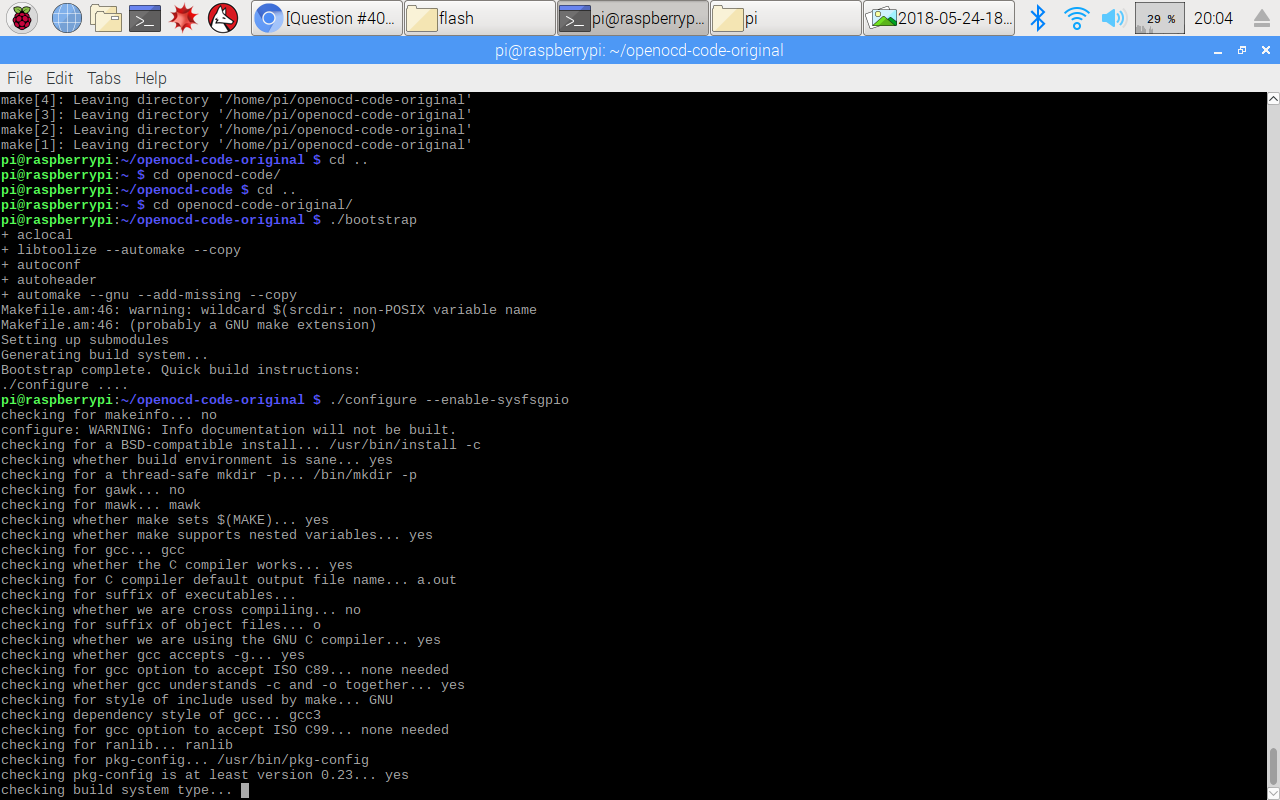Click the line 'Bootstrap complete. Quick build instructions:'
This screenshot has height=800, width=1280.
coord(181,370)
